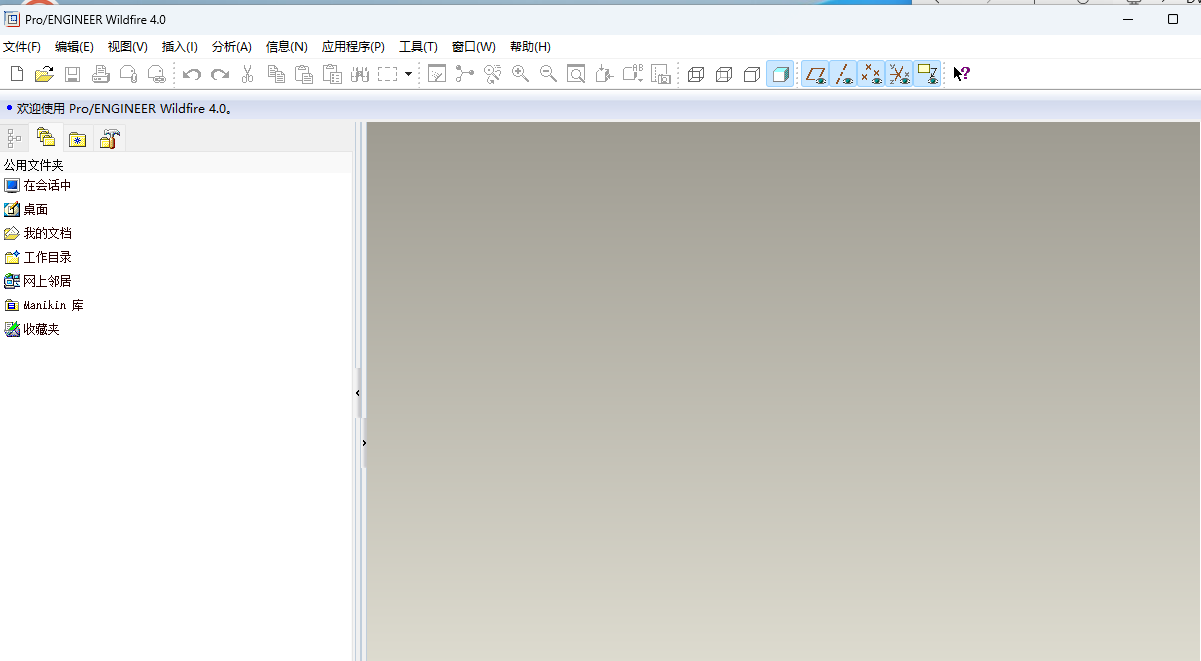Screen dimensions: 1201x661
Task: Switch display to Hidden Line
Action: click(x=724, y=74)
